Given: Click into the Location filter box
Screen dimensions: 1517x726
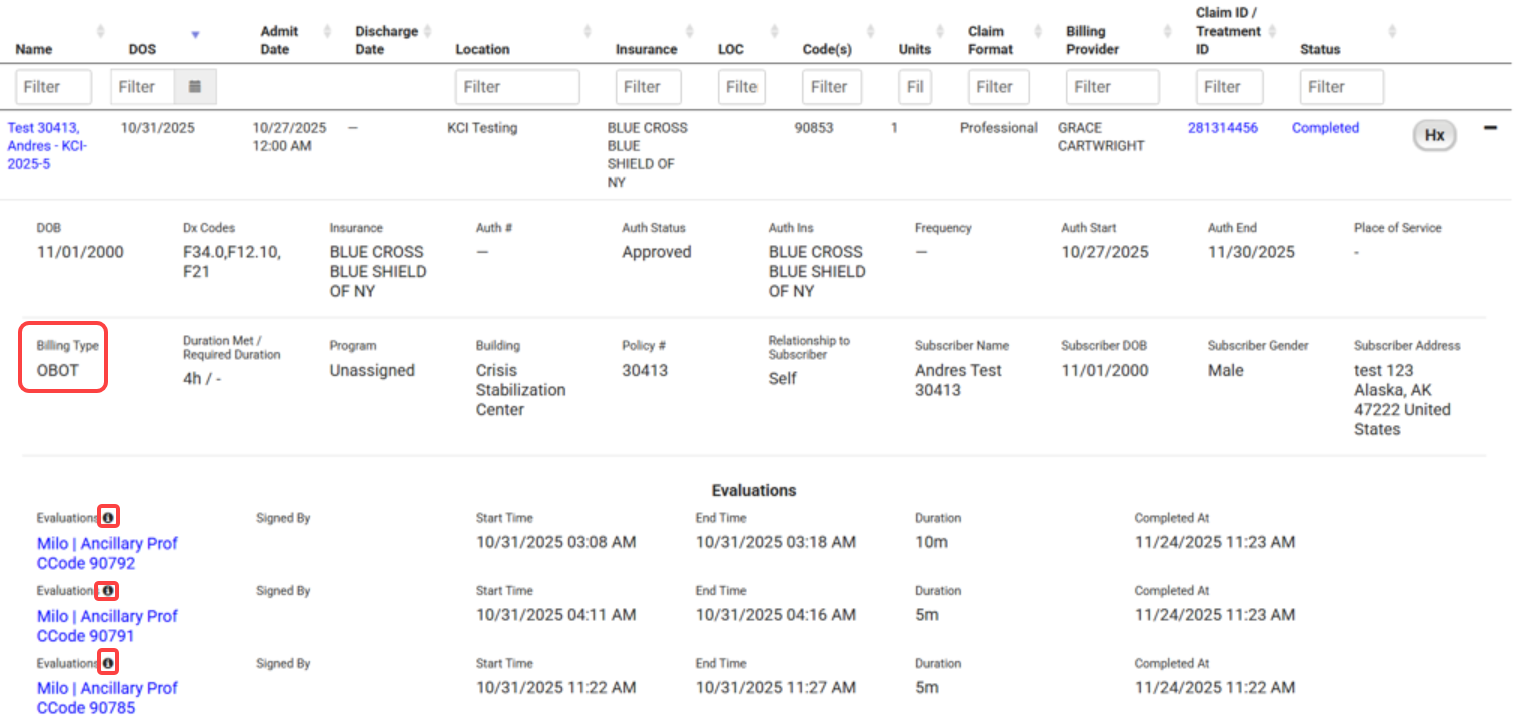Looking at the screenshot, I should coord(516,87).
